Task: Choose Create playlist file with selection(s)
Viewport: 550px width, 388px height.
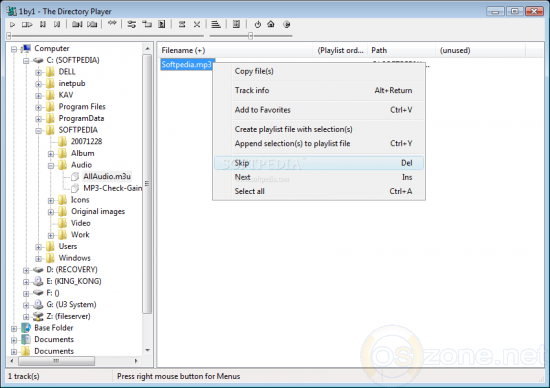Action: (x=318, y=129)
